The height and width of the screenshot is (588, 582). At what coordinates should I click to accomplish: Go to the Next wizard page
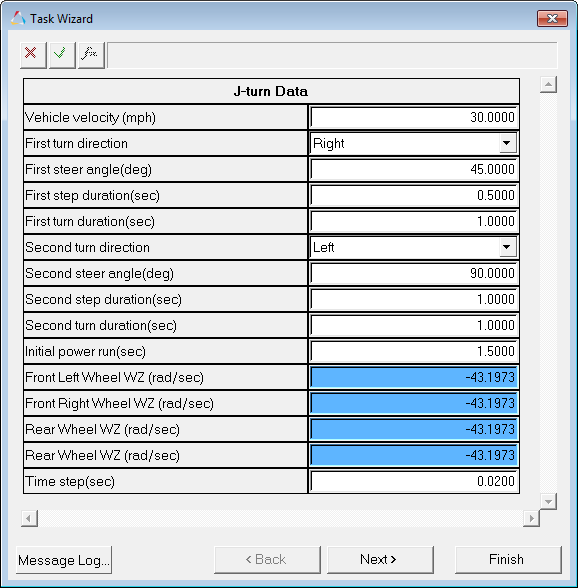pos(380,560)
